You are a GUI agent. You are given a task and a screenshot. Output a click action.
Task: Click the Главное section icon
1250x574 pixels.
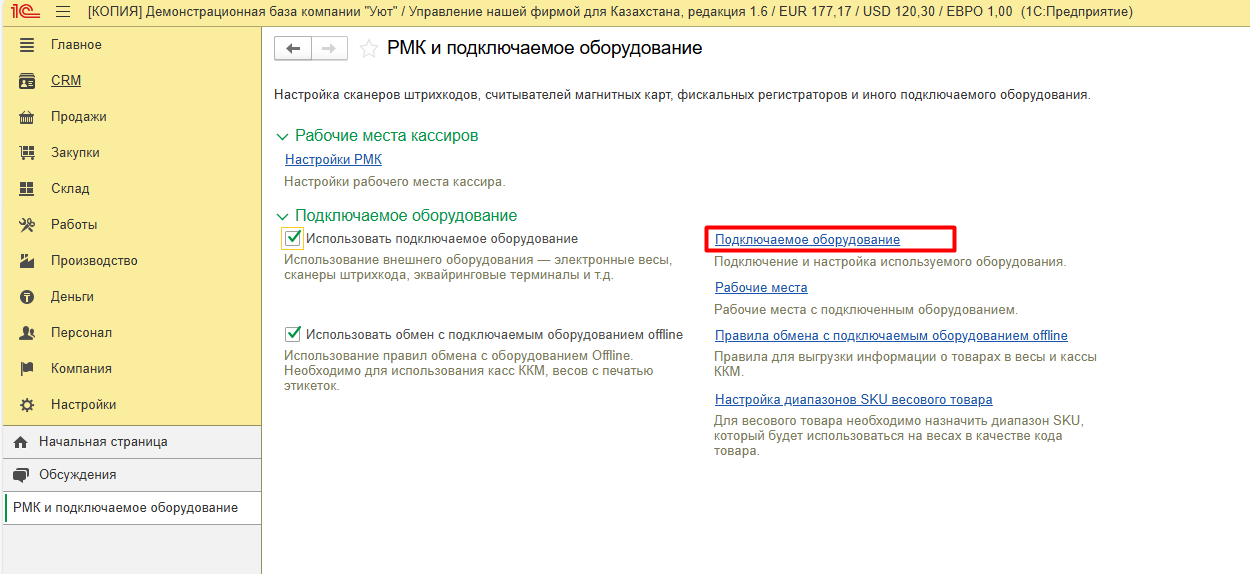[x=28, y=45]
